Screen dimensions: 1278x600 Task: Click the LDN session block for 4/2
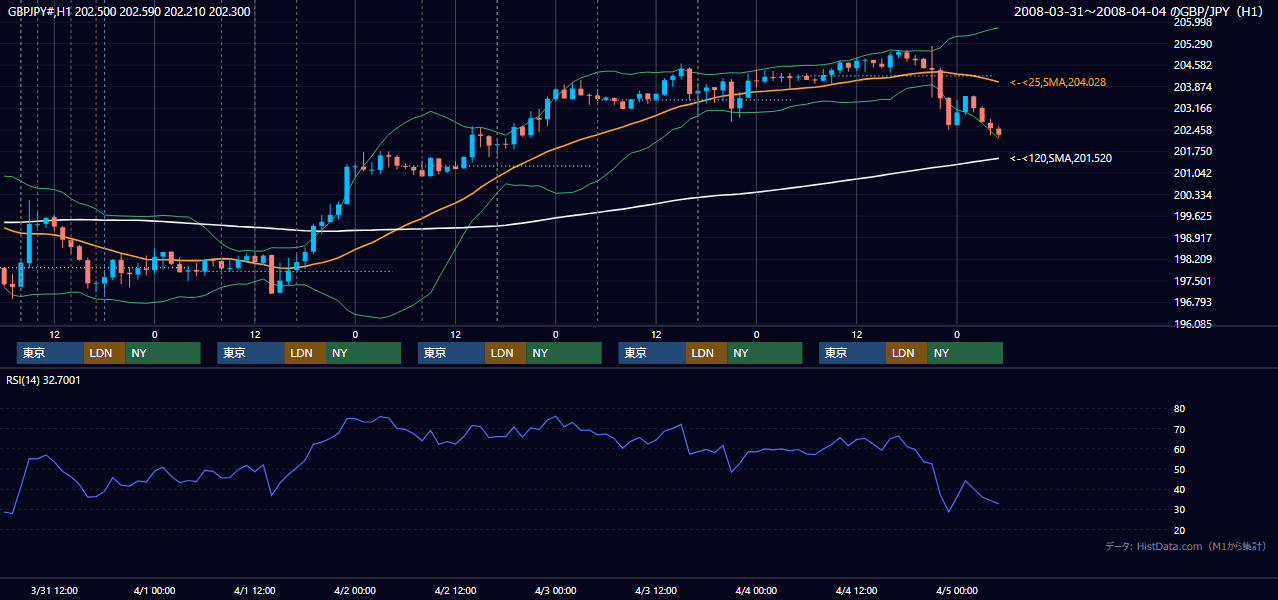tap(506, 353)
